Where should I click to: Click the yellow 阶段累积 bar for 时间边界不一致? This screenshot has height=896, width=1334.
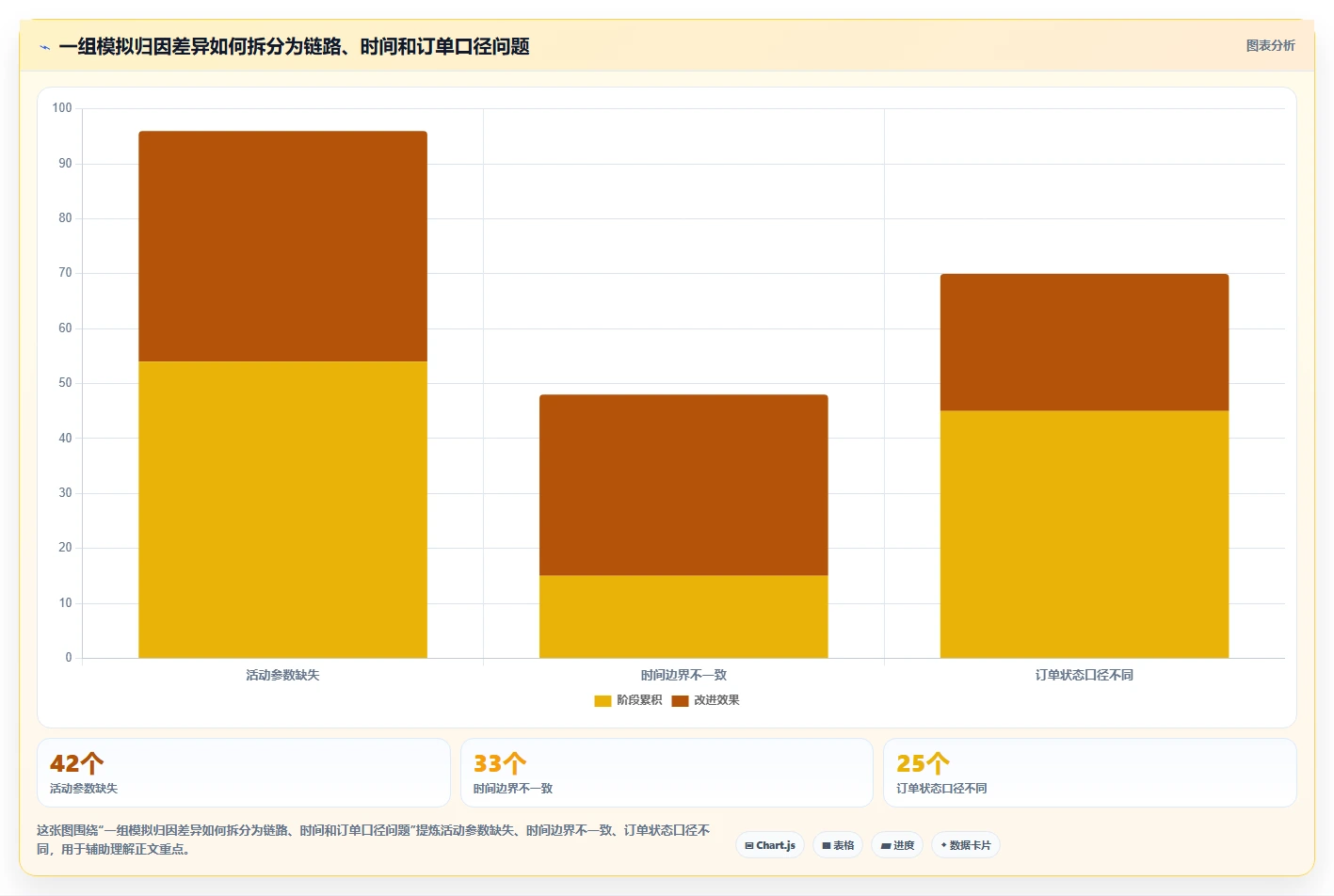tap(683, 616)
